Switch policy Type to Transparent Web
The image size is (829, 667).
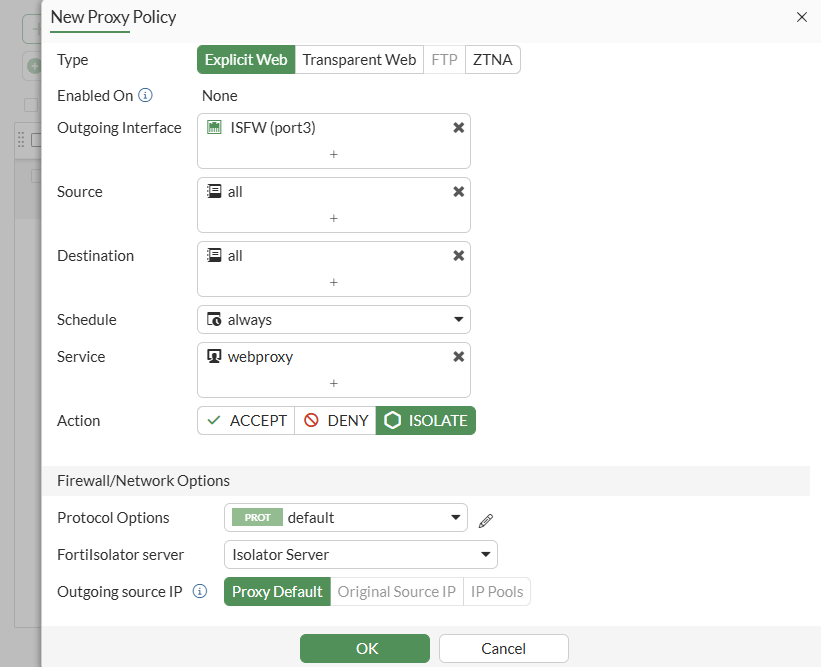(359, 59)
